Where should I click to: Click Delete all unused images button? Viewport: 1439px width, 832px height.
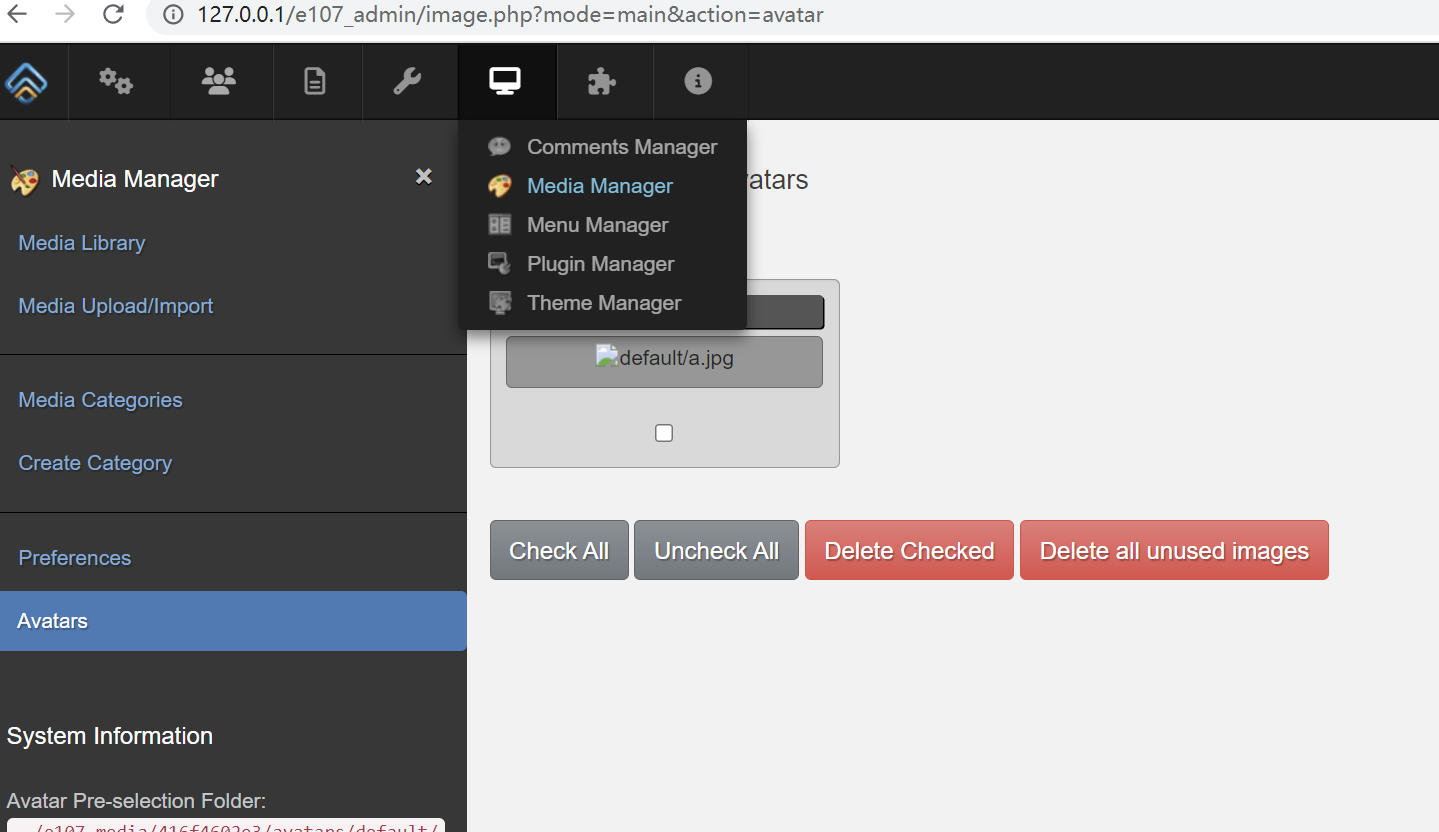click(1173, 550)
